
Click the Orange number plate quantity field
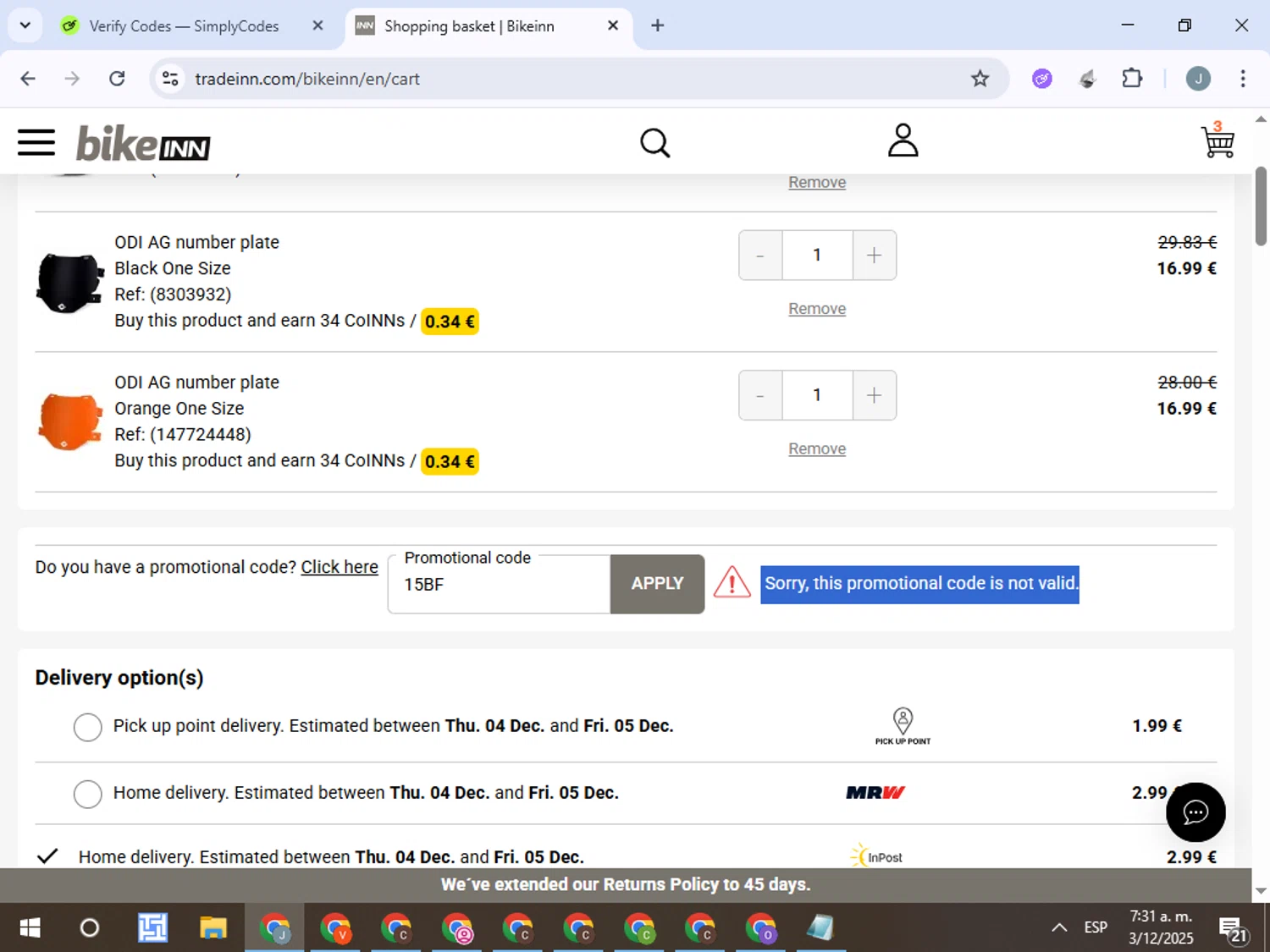click(x=817, y=395)
